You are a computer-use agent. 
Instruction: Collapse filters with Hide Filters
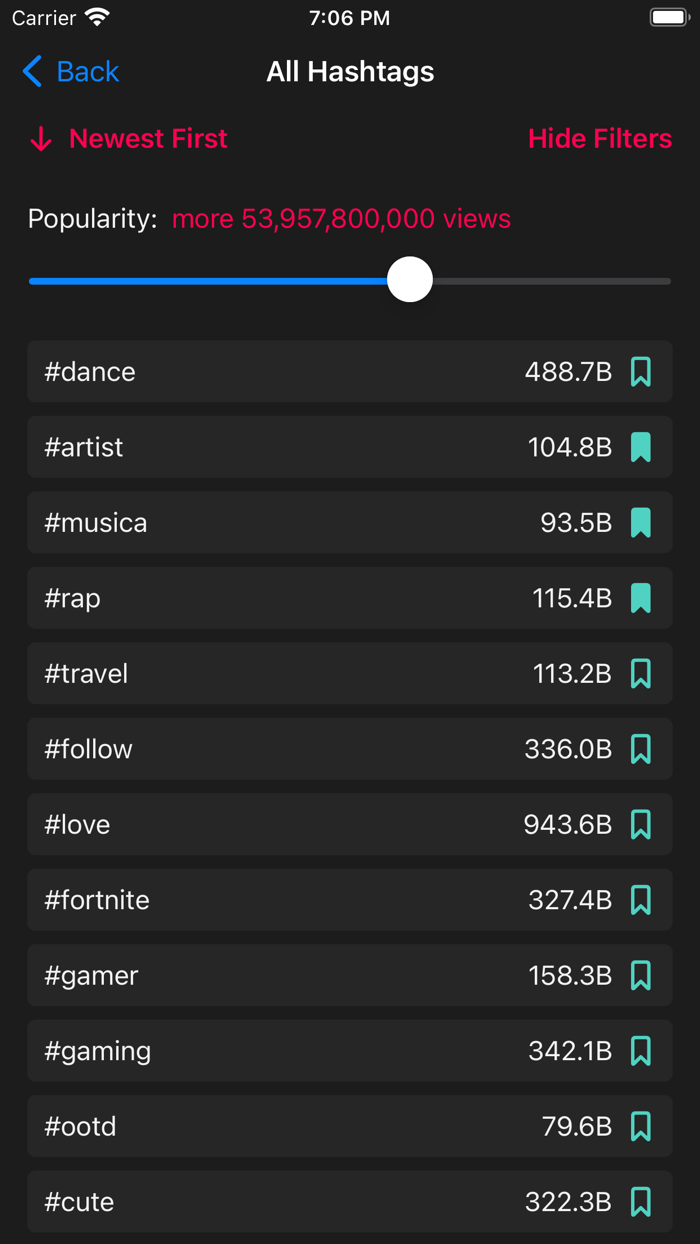tap(600, 139)
